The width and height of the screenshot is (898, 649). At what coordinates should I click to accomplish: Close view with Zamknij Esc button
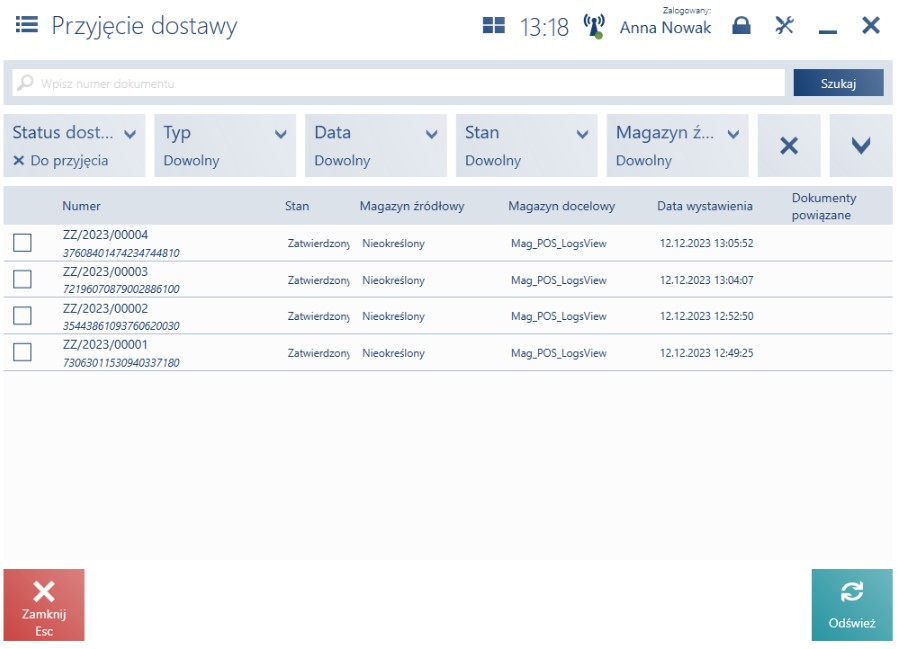point(44,605)
